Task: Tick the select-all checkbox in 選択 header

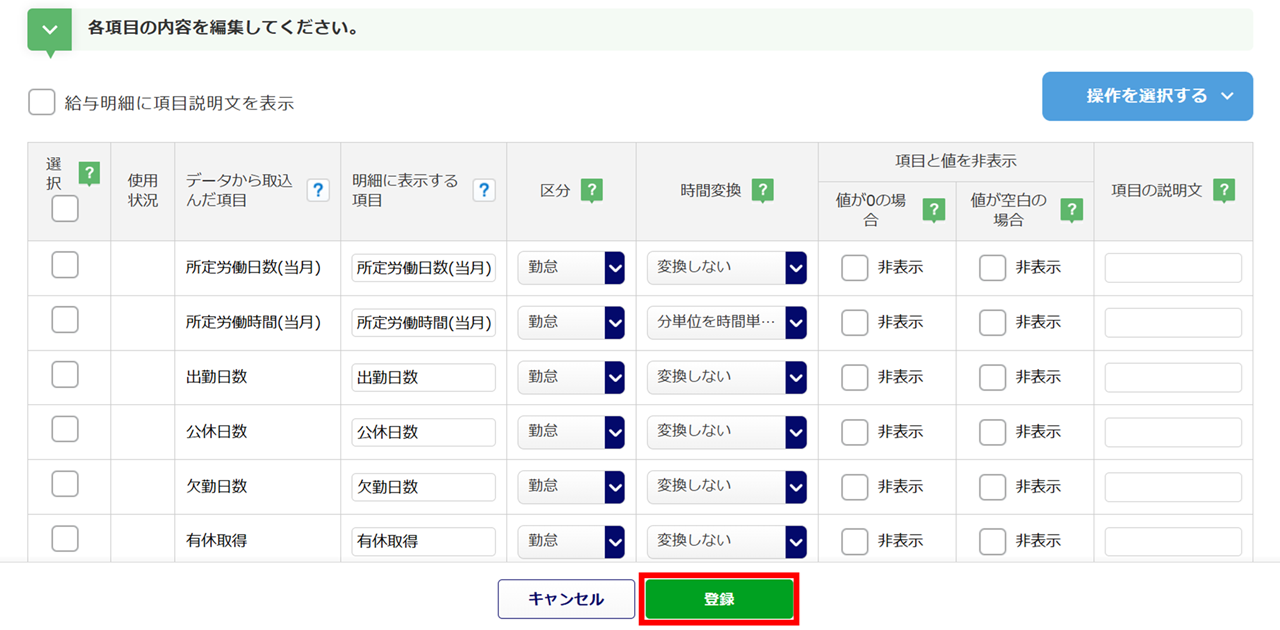Action: tap(65, 208)
